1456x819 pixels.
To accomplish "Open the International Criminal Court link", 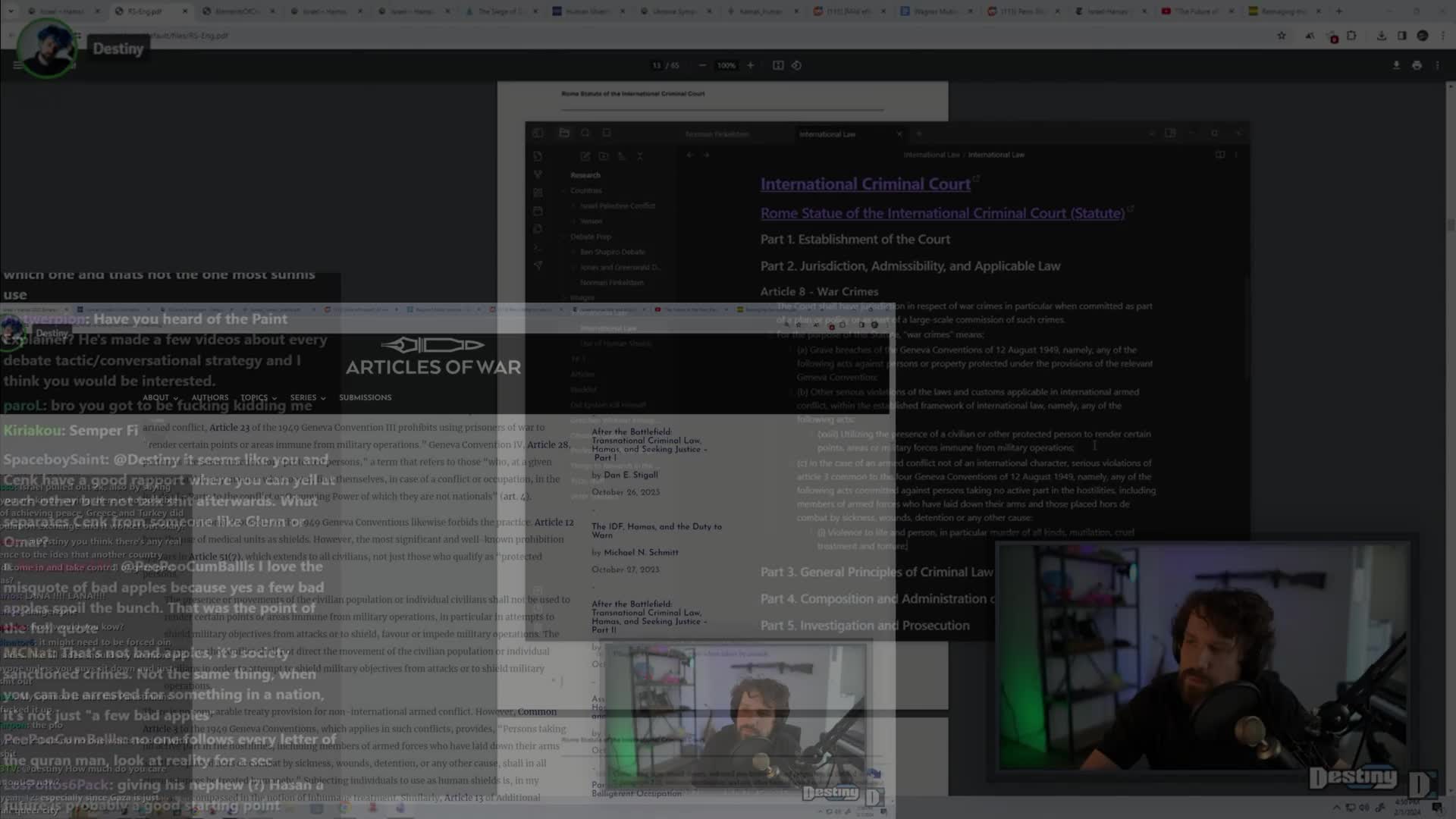I will point(865,184).
